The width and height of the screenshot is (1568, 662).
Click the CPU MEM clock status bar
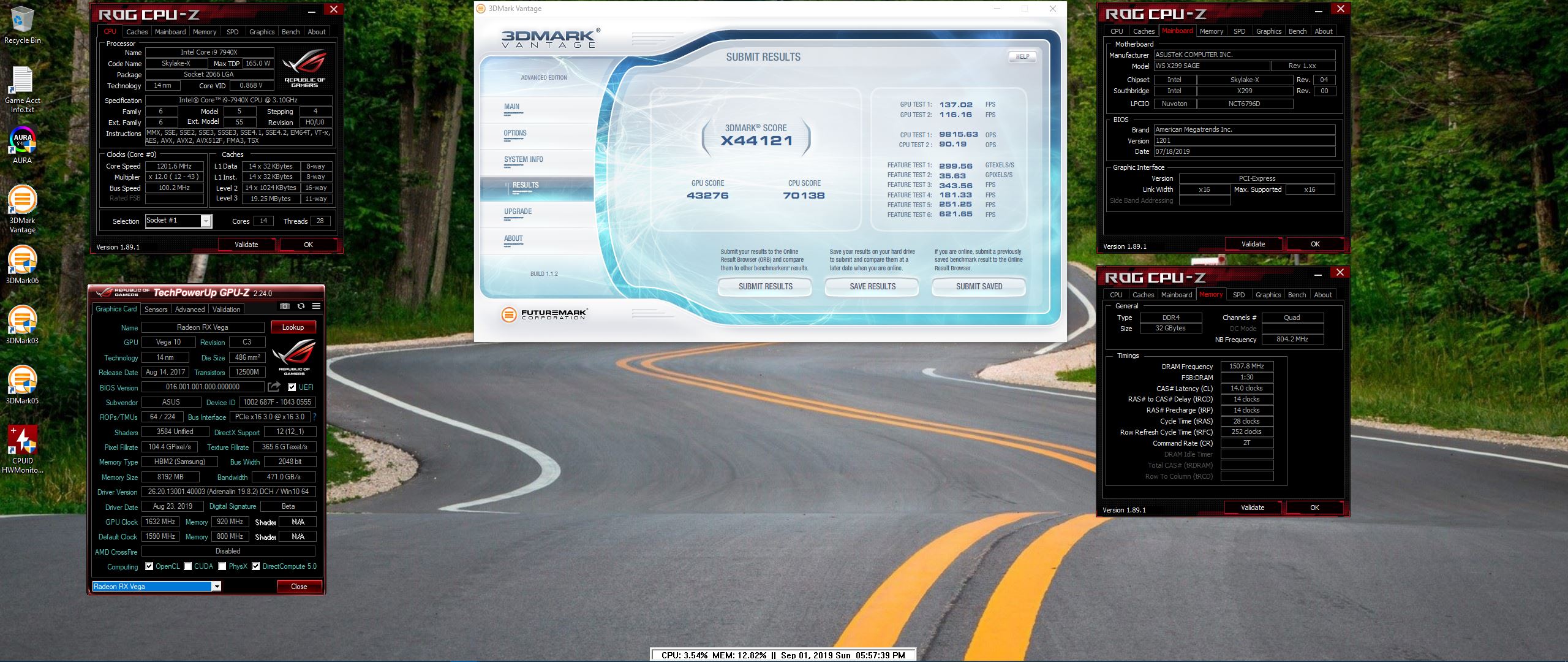pyautogui.click(x=783, y=655)
